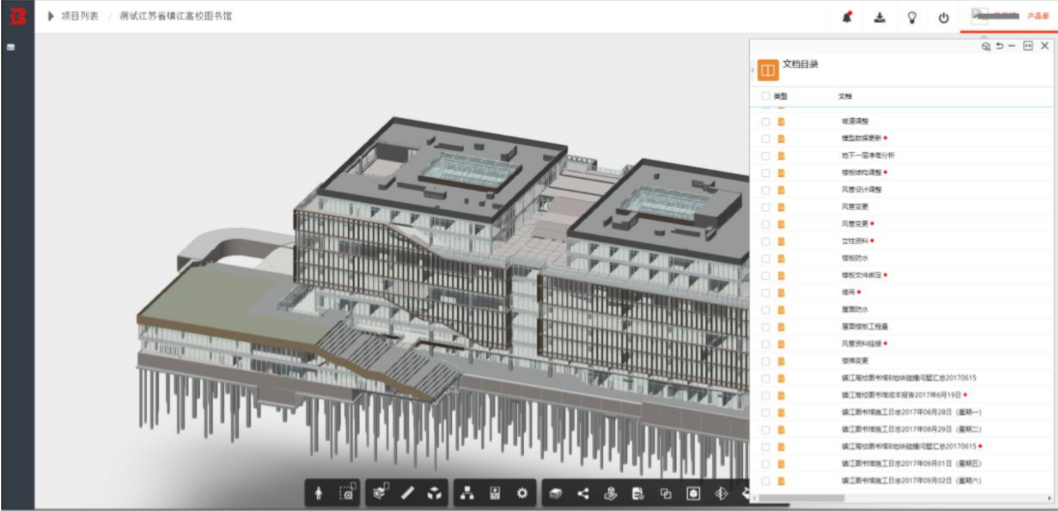Check the 2017年09月02日 log checkbox

(765, 481)
